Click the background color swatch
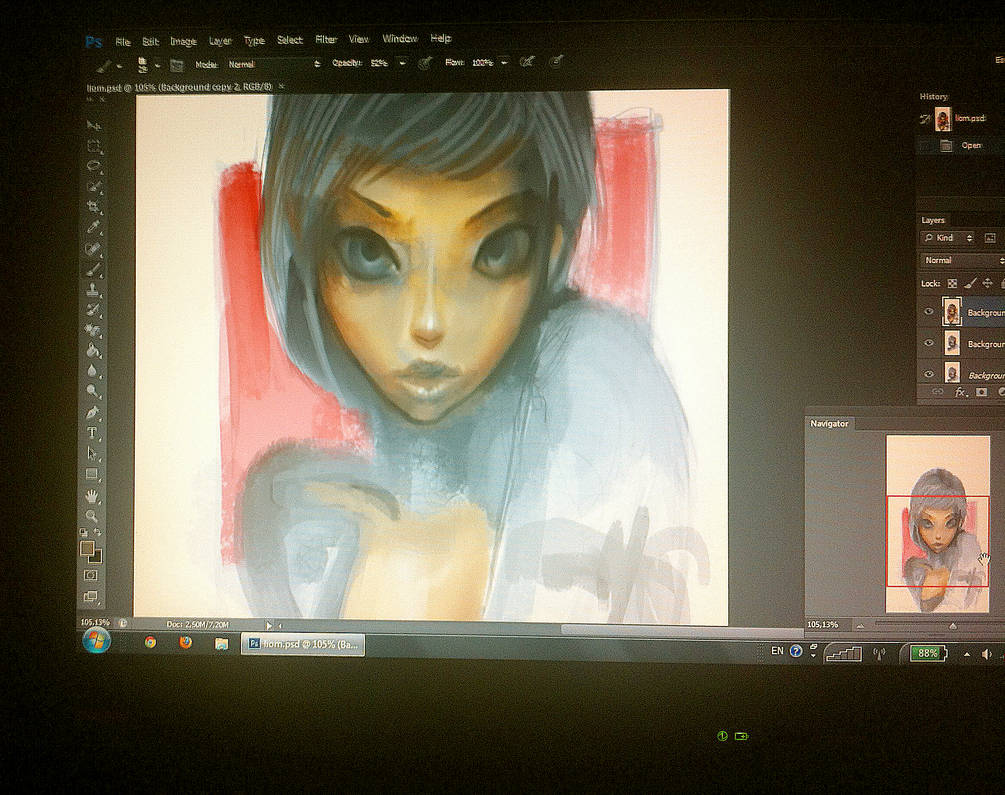This screenshot has width=1005, height=795. pyautogui.click(x=97, y=558)
